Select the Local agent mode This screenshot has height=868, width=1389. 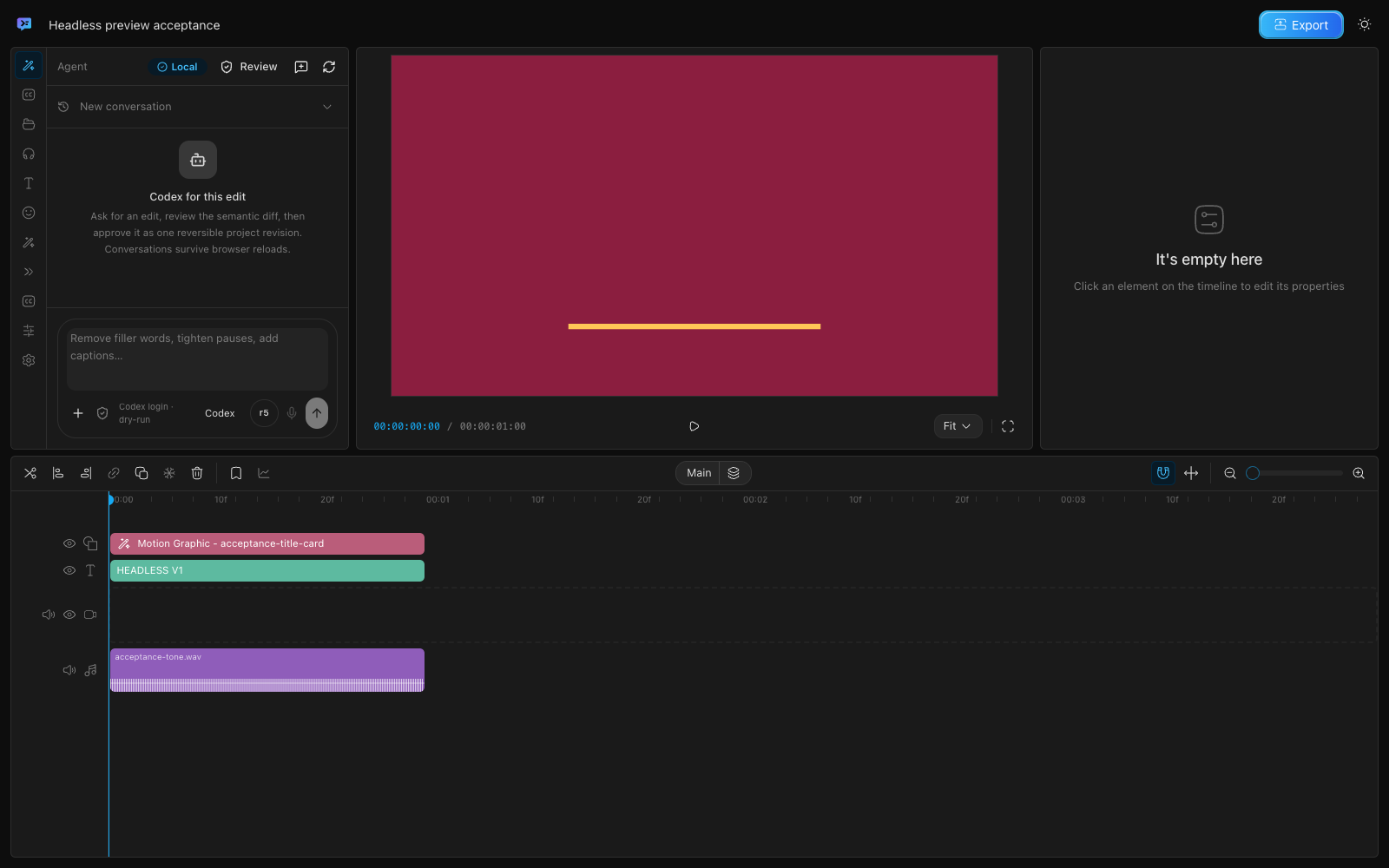point(177,67)
